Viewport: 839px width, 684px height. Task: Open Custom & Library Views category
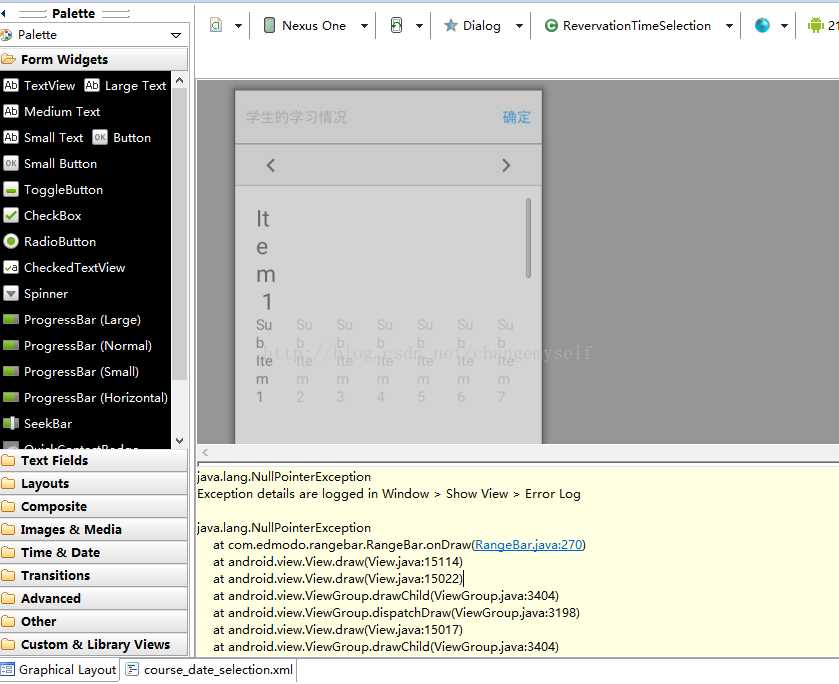(x=94, y=644)
